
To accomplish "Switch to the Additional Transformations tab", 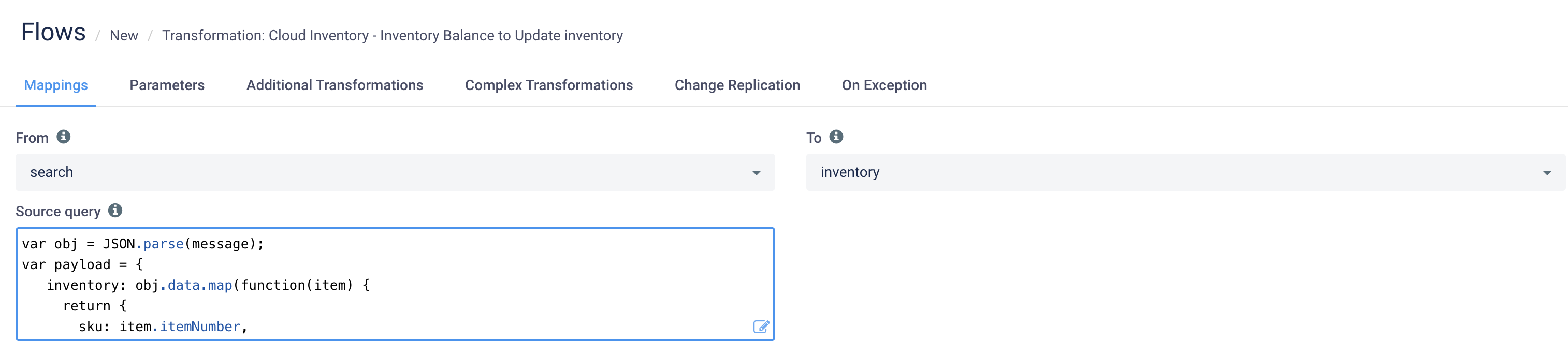I will pos(335,85).
